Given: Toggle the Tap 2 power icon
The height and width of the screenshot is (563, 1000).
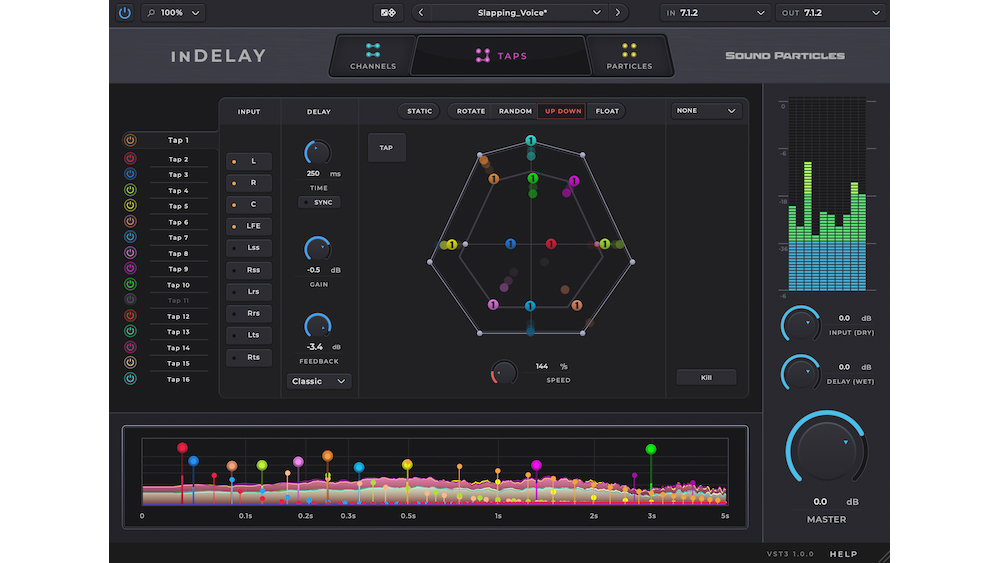Looking at the screenshot, I should (130, 159).
